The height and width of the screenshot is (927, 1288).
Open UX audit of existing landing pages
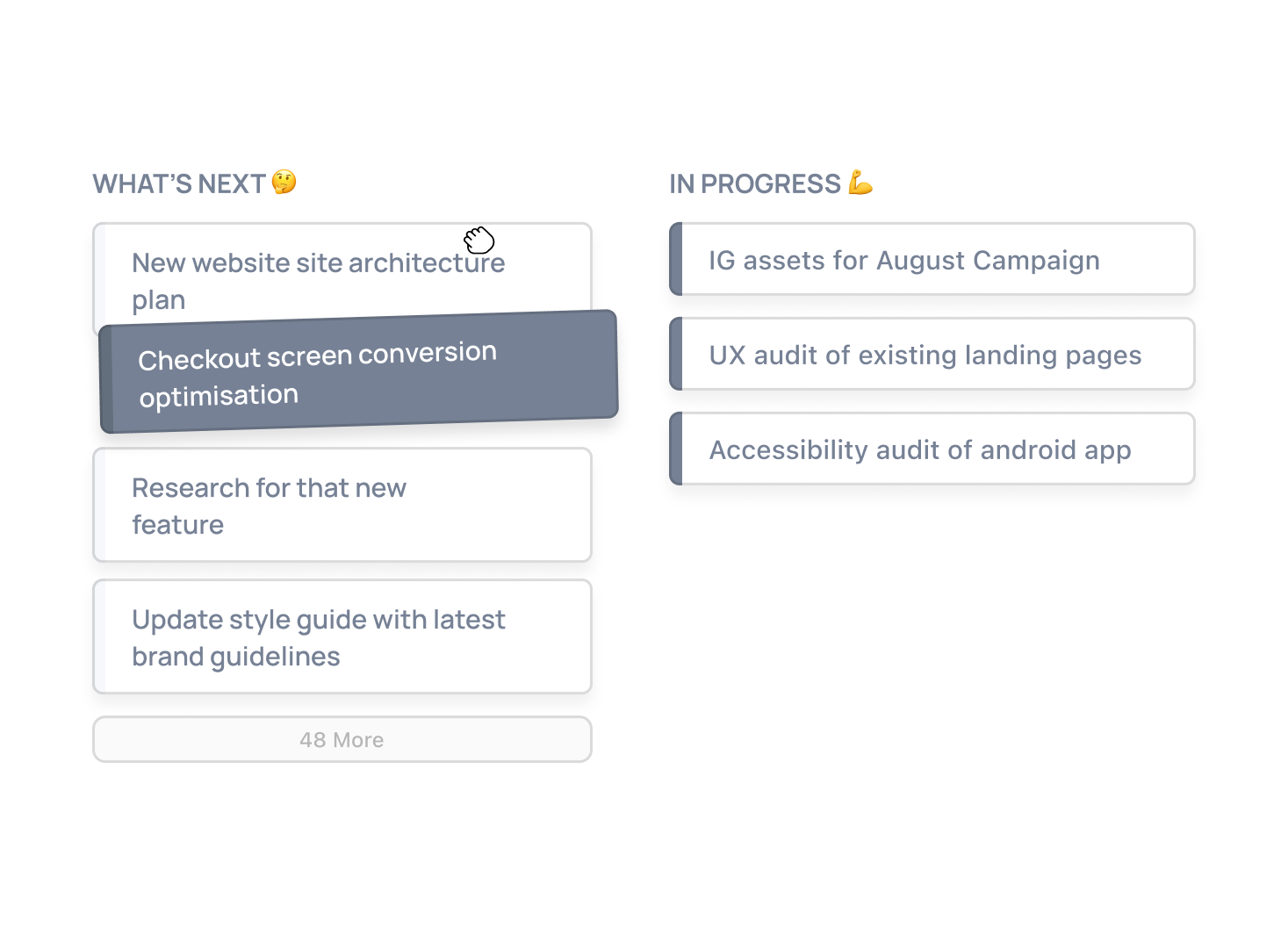coord(932,354)
